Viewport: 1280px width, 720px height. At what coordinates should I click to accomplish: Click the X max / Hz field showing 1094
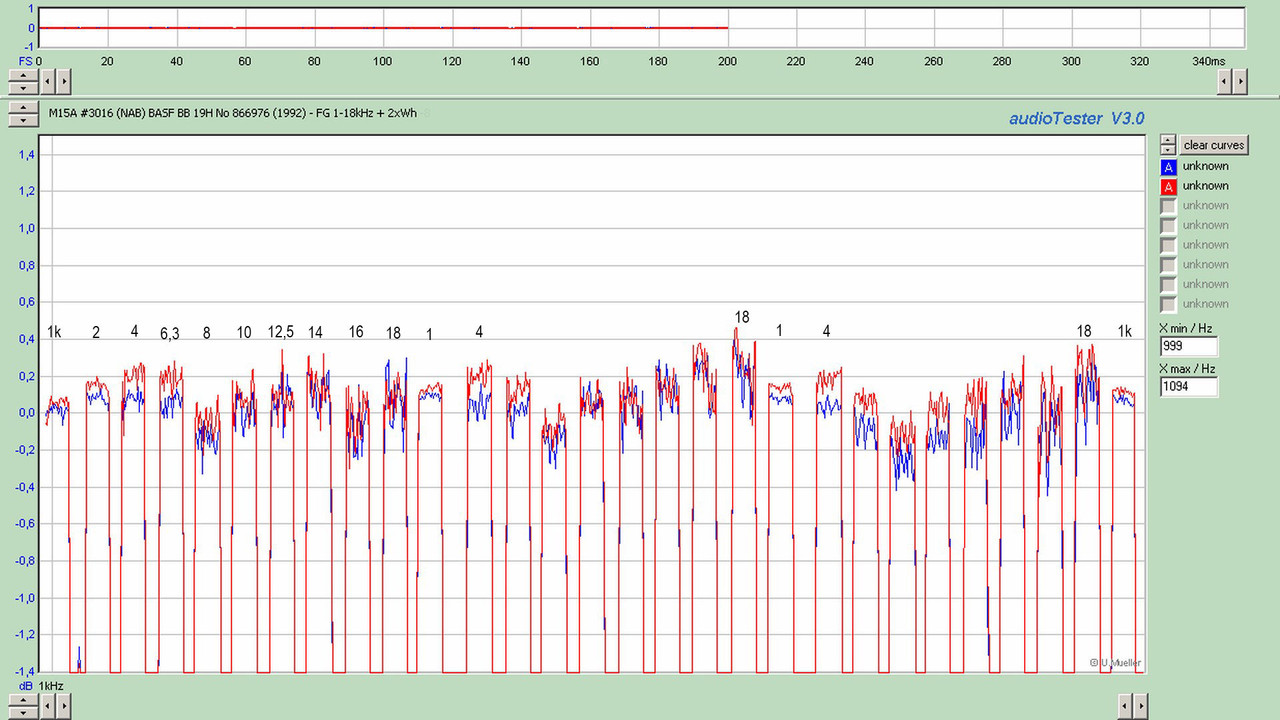1189,386
